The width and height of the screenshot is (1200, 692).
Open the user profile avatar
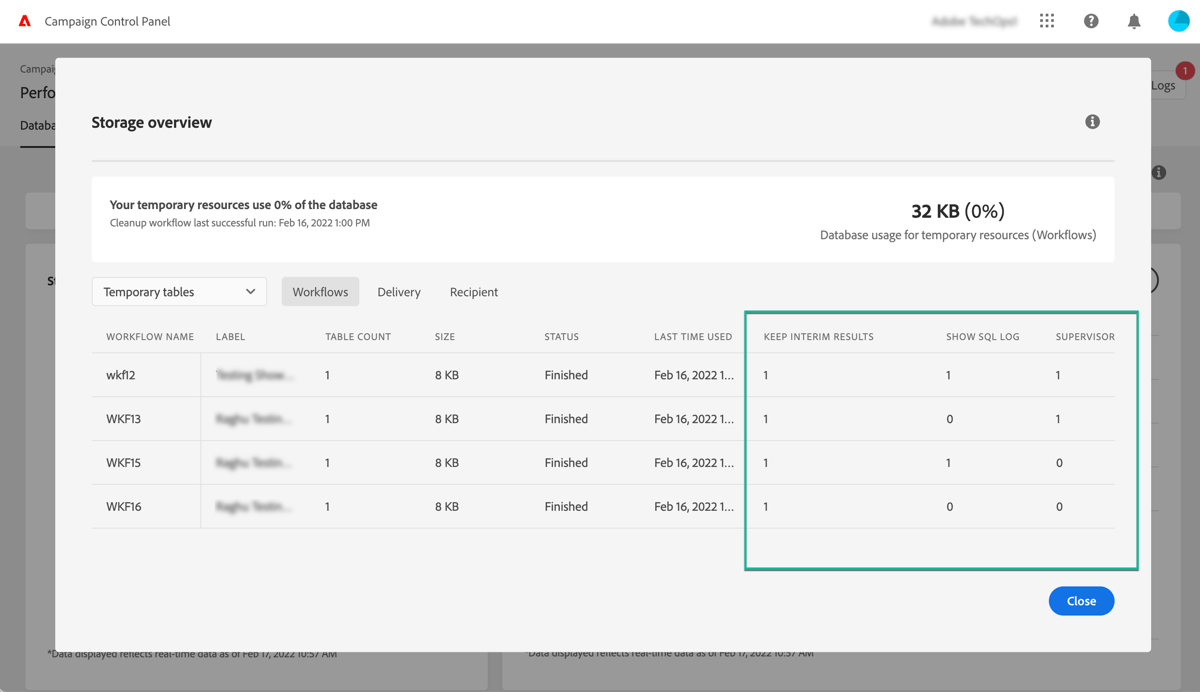pos(1178,20)
